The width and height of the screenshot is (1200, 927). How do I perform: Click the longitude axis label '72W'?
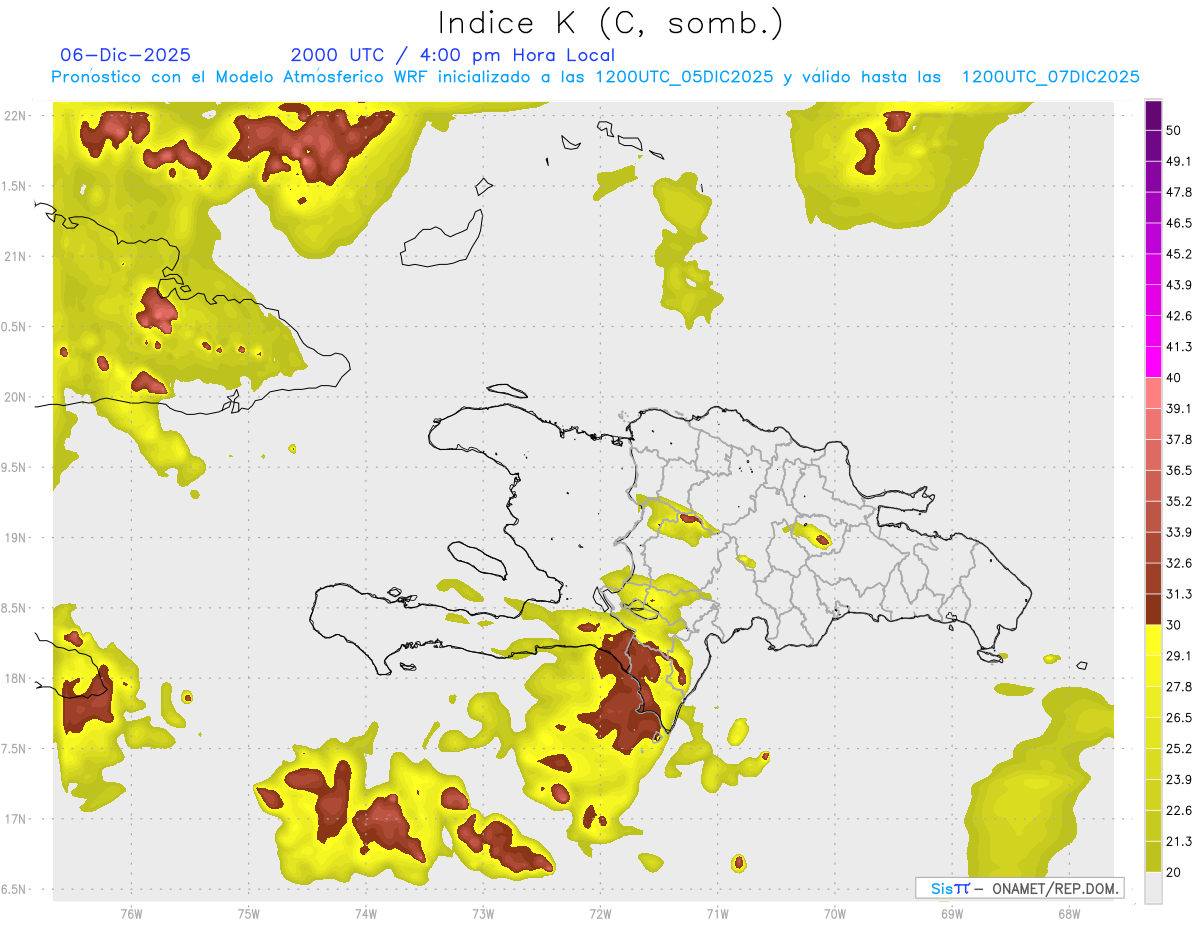(600, 913)
